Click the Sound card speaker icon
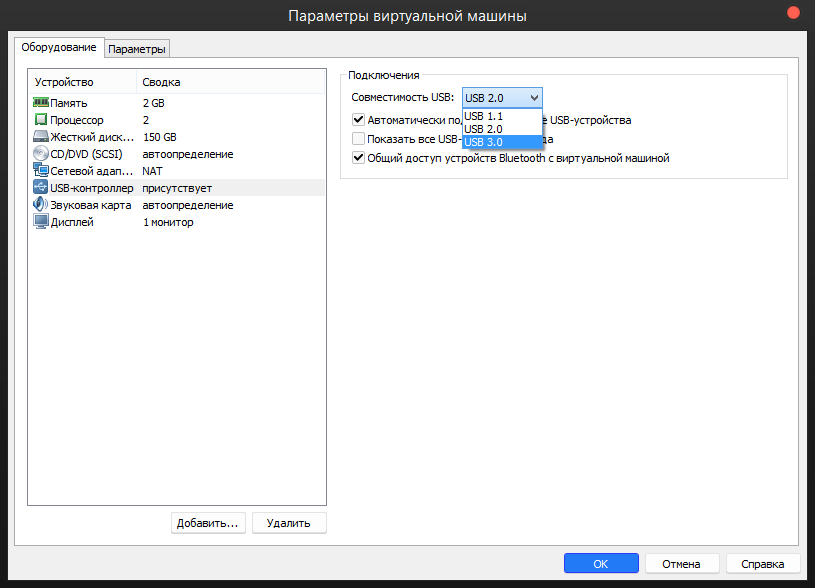Screen dimensions: 815x588 [41, 205]
